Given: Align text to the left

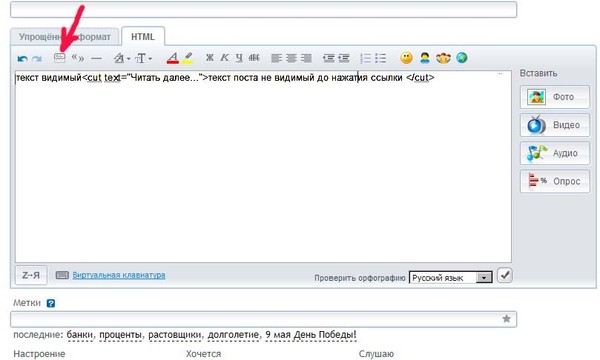Looking at the screenshot, I should (x=276, y=58).
